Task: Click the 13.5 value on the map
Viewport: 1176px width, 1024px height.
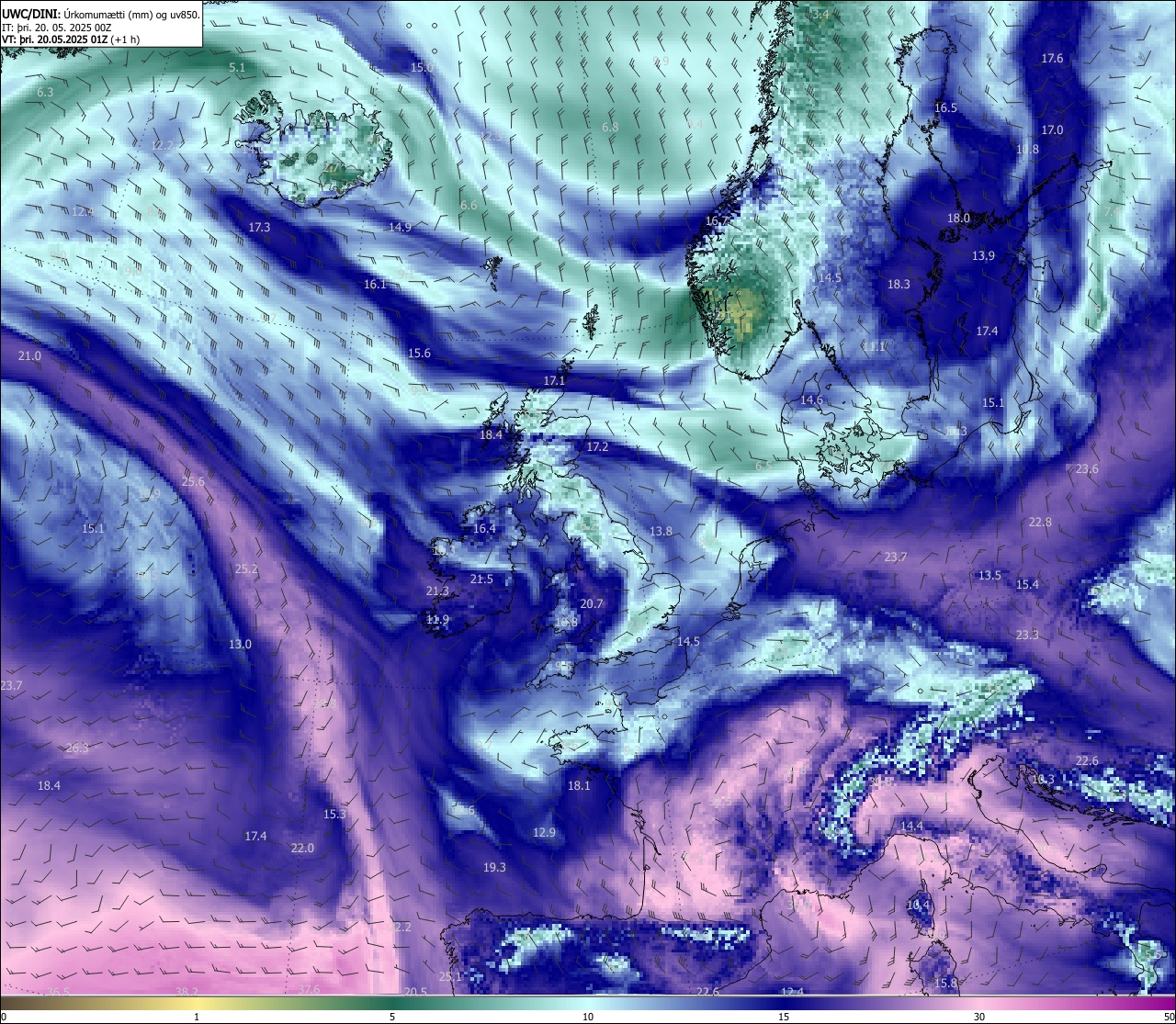Action: pos(989,576)
